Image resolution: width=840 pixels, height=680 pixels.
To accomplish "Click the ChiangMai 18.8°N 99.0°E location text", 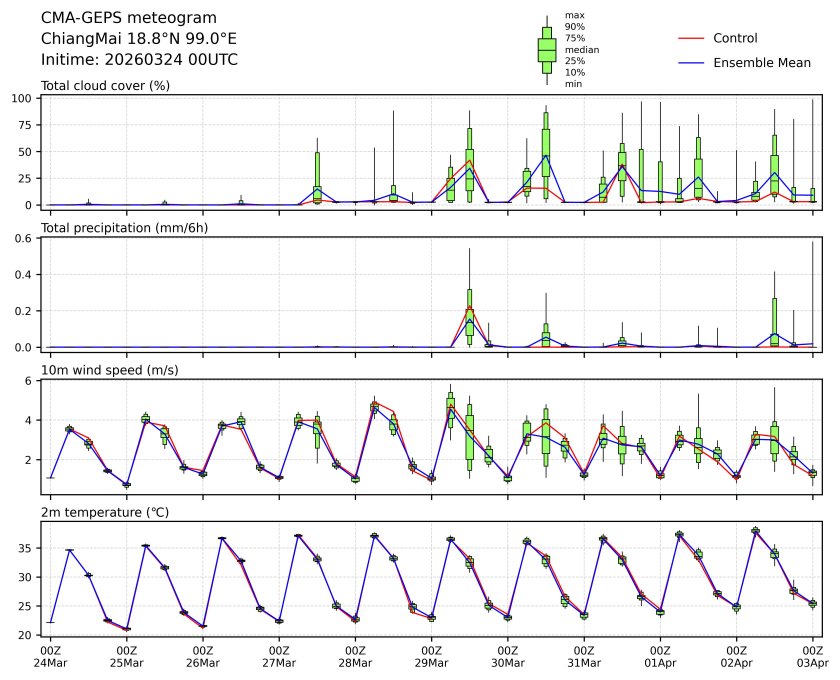I will pyautogui.click(x=138, y=39).
